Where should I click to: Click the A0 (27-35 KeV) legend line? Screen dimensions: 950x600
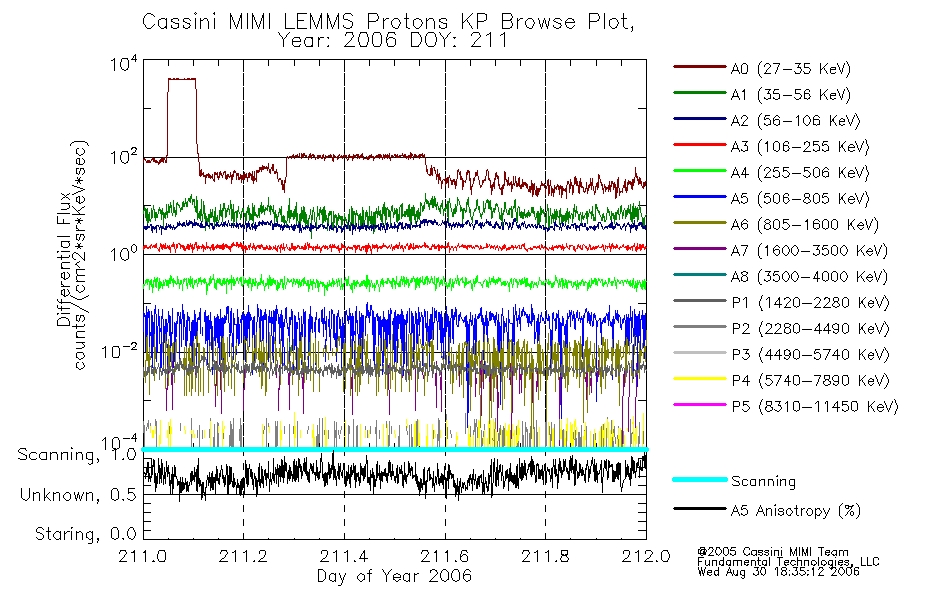699,67
